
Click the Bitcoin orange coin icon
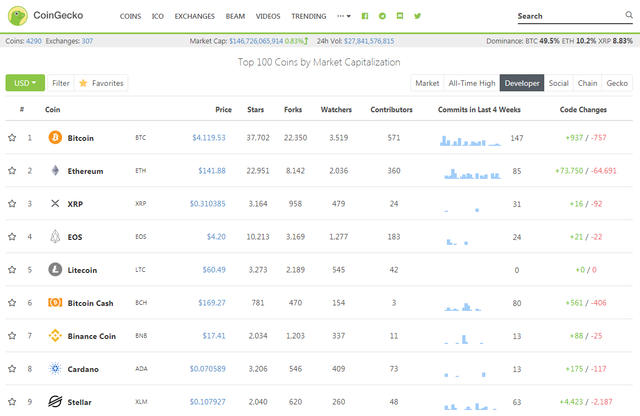(x=55, y=137)
